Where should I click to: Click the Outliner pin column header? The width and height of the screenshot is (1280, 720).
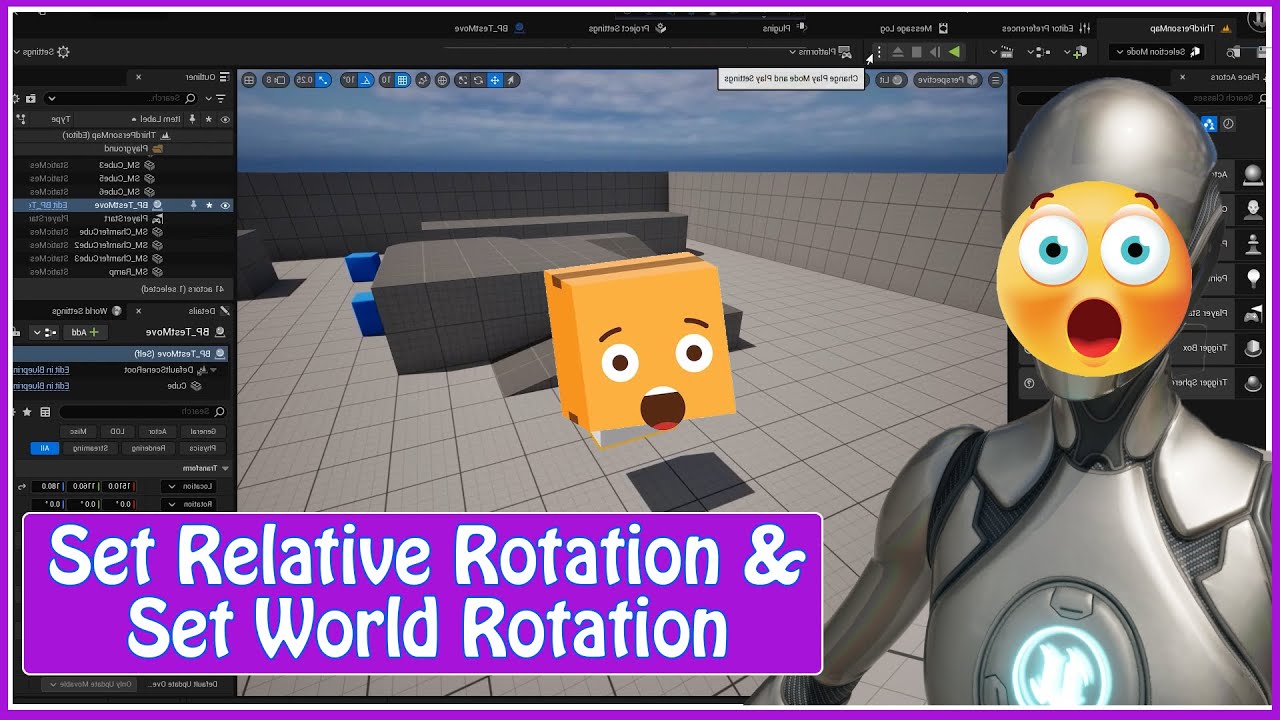pos(193,119)
